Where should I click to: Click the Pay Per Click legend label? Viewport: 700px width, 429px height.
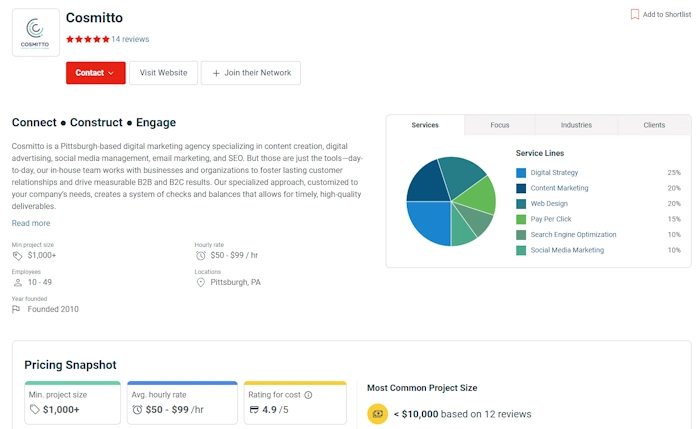pyautogui.click(x=551, y=219)
